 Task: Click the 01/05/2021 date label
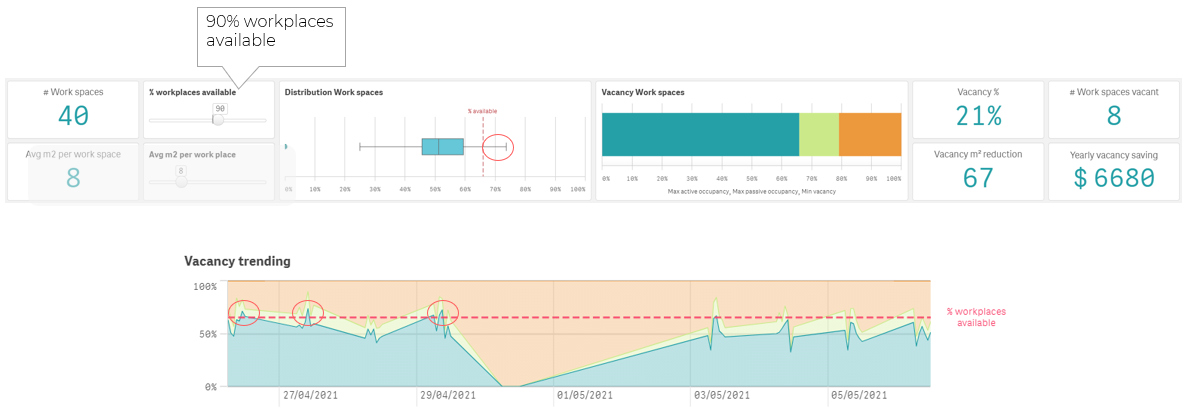tap(584, 396)
